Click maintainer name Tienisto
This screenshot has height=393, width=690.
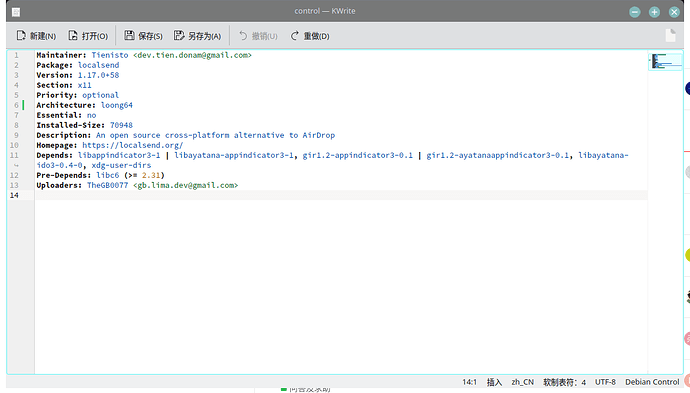[x=110, y=55]
